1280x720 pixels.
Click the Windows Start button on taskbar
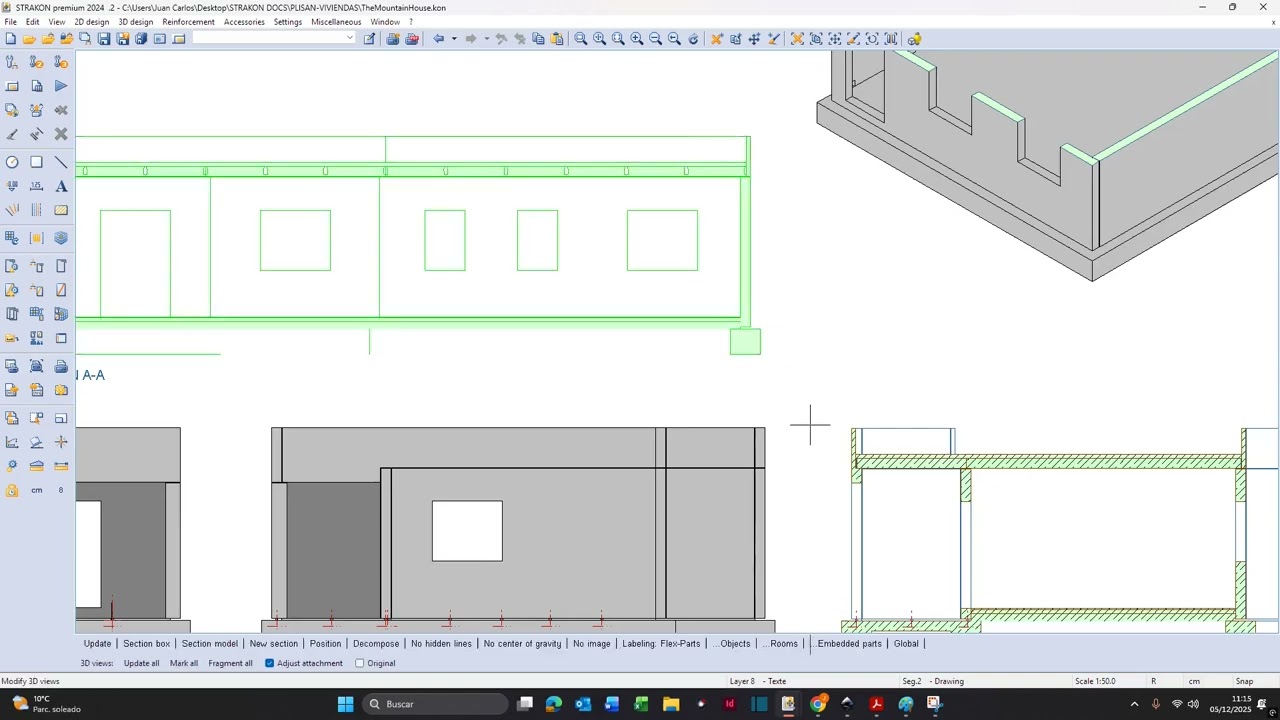[x=345, y=704]
